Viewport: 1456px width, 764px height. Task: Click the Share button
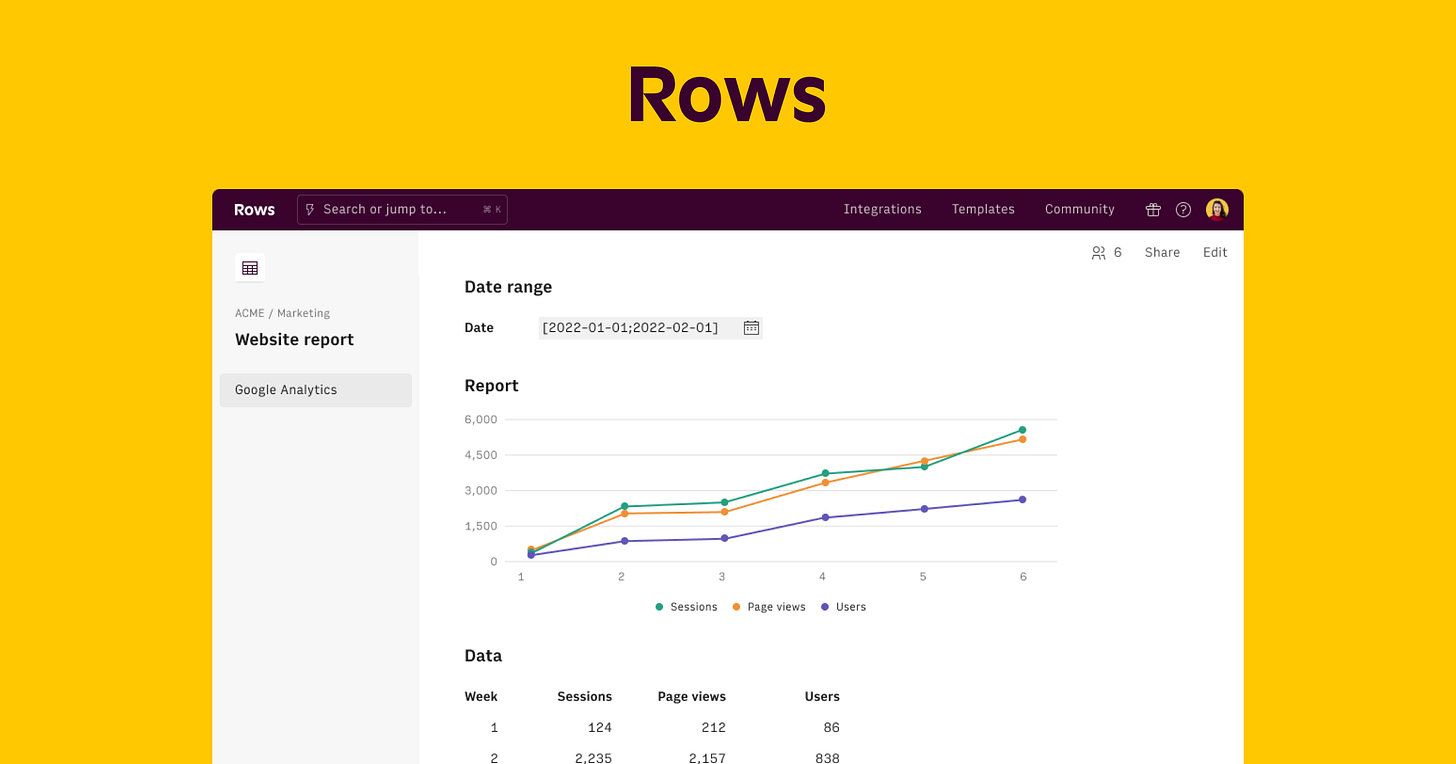coord(1162,252)
